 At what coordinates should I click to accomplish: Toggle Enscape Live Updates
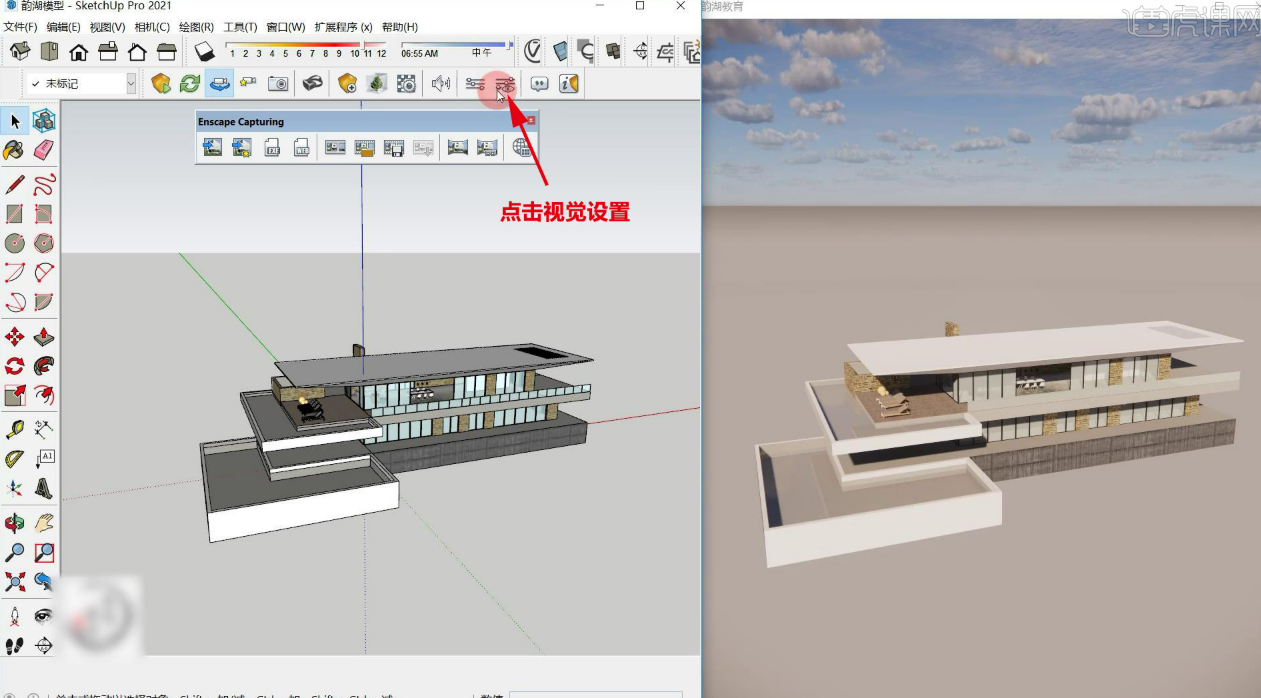click(190, 84)
